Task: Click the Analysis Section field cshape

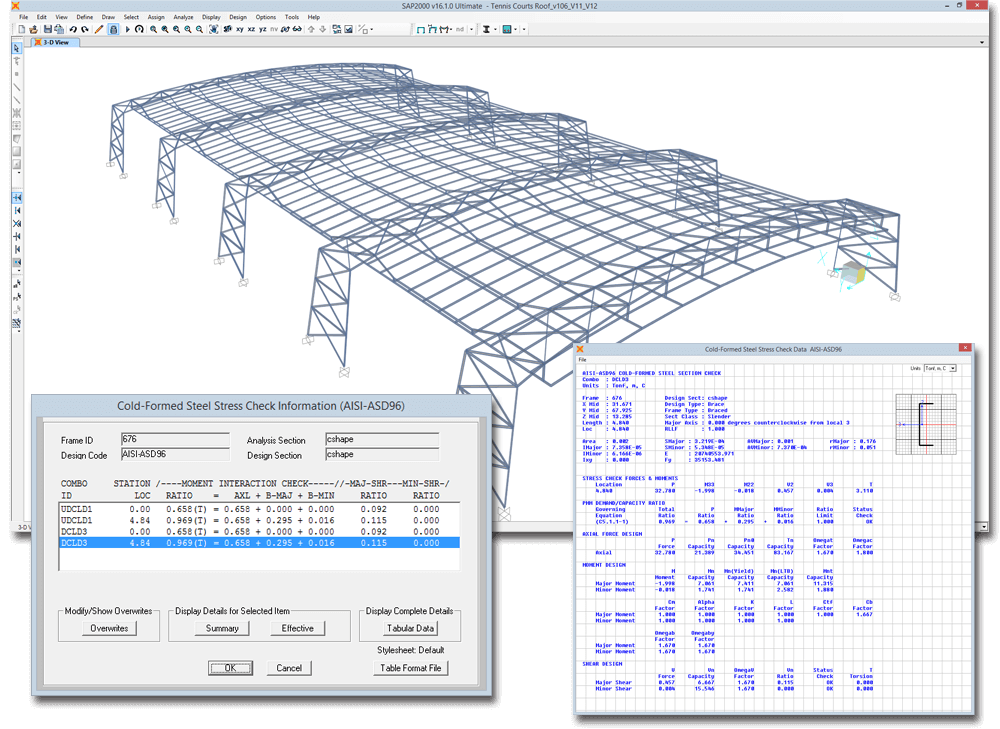Action: [382, 439]
